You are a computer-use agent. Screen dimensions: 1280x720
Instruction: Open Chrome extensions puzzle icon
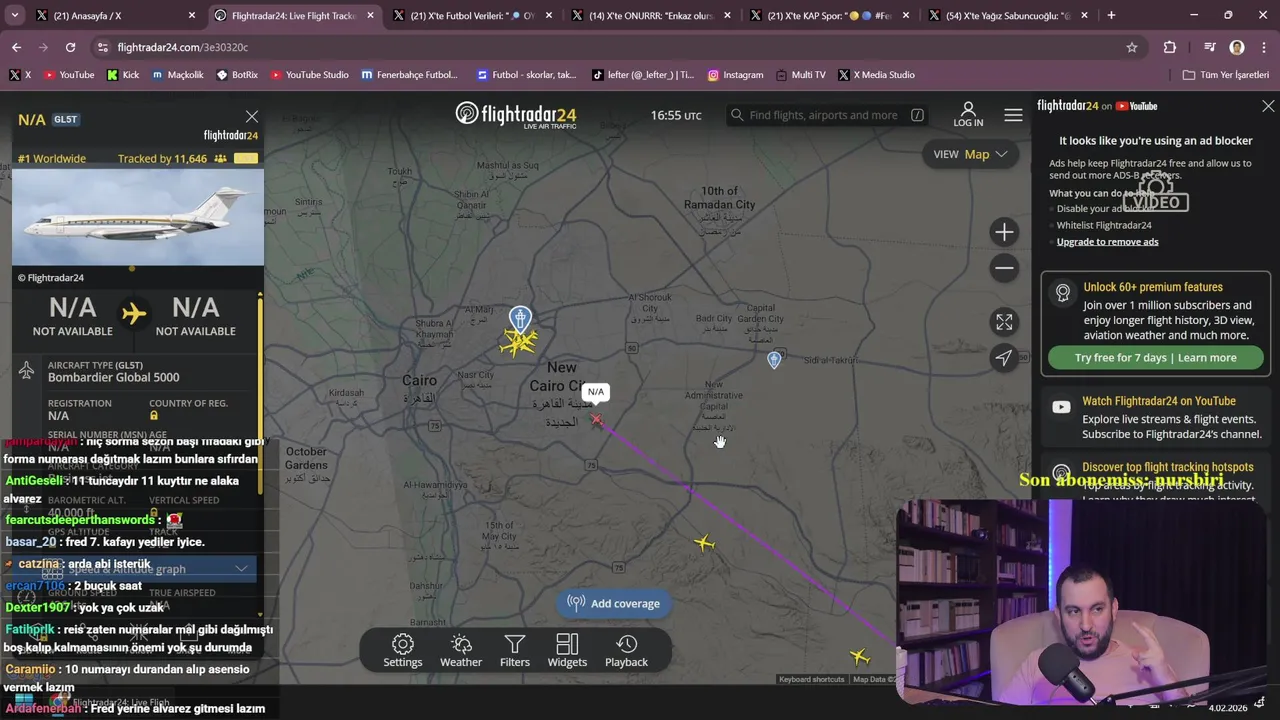pos(1170,47)
